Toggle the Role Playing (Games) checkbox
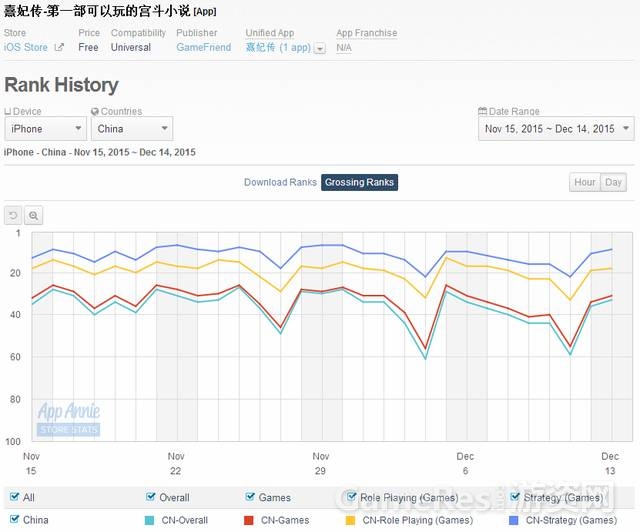This screenshot has height=532, width=640. (x=351, y=497)
